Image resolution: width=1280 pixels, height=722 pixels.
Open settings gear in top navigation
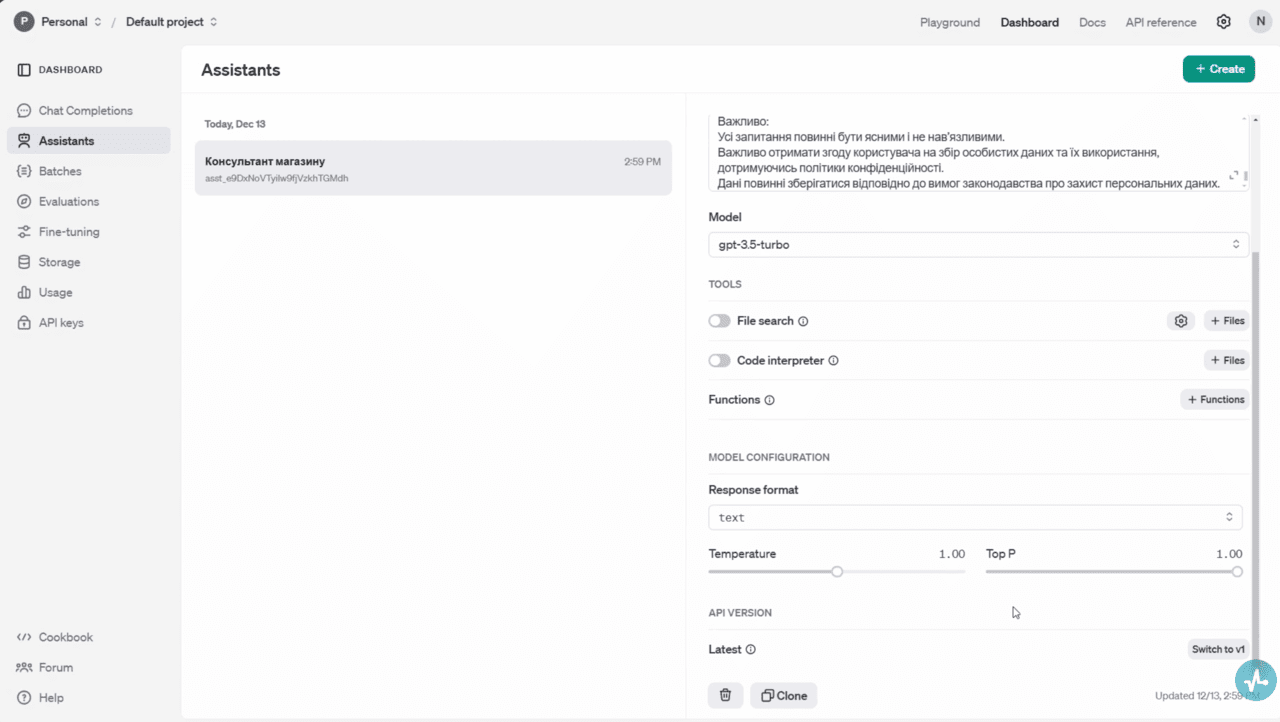pos(1223,22)
